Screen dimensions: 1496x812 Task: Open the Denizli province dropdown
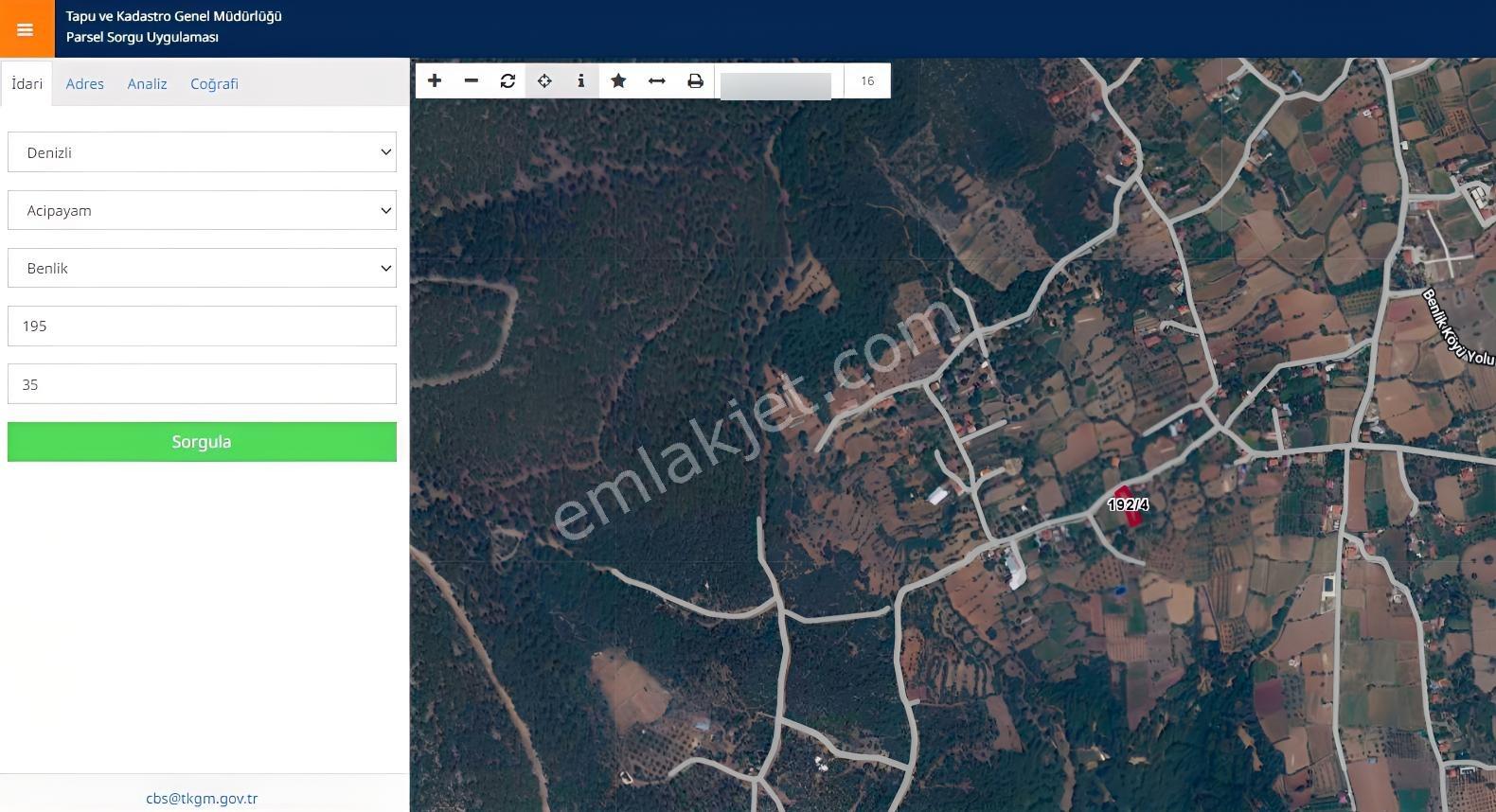[202, 152]
